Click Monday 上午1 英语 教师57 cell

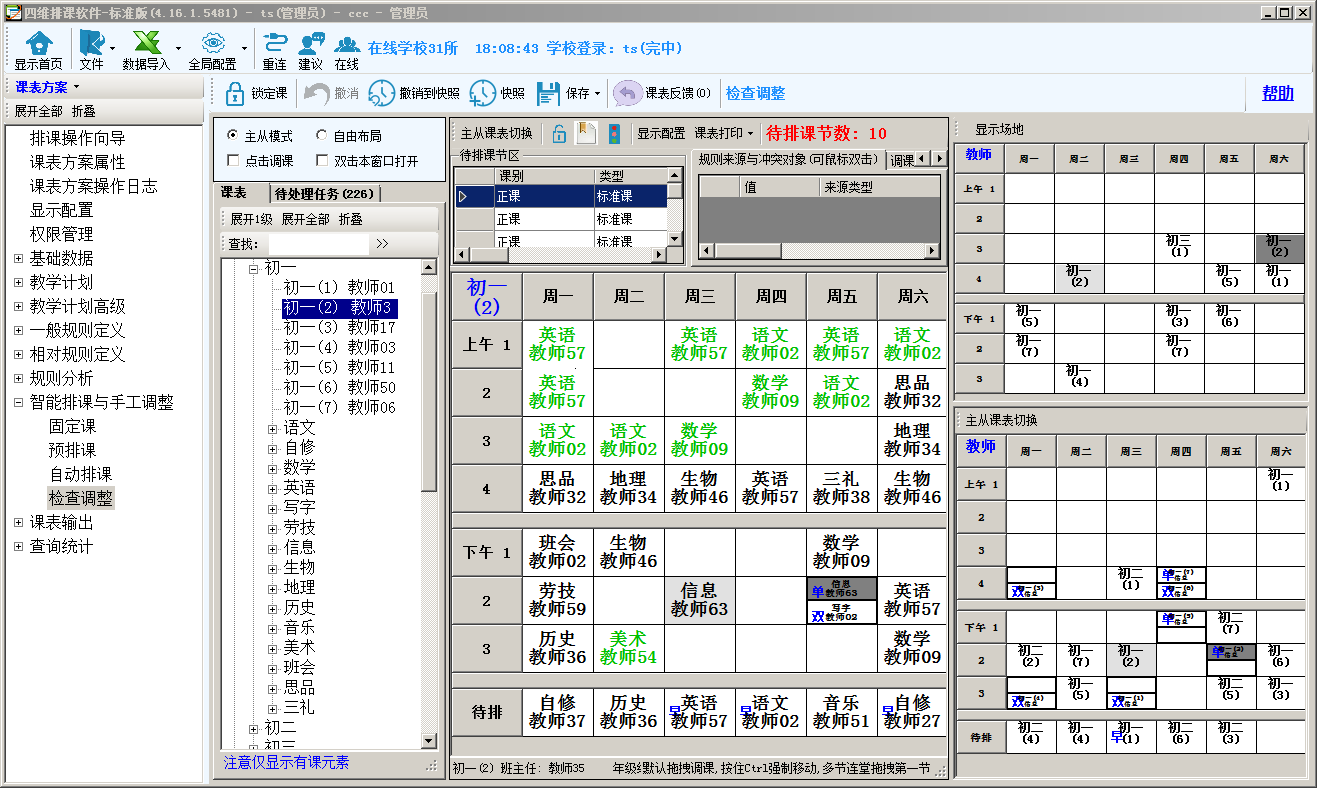[558, 344]
